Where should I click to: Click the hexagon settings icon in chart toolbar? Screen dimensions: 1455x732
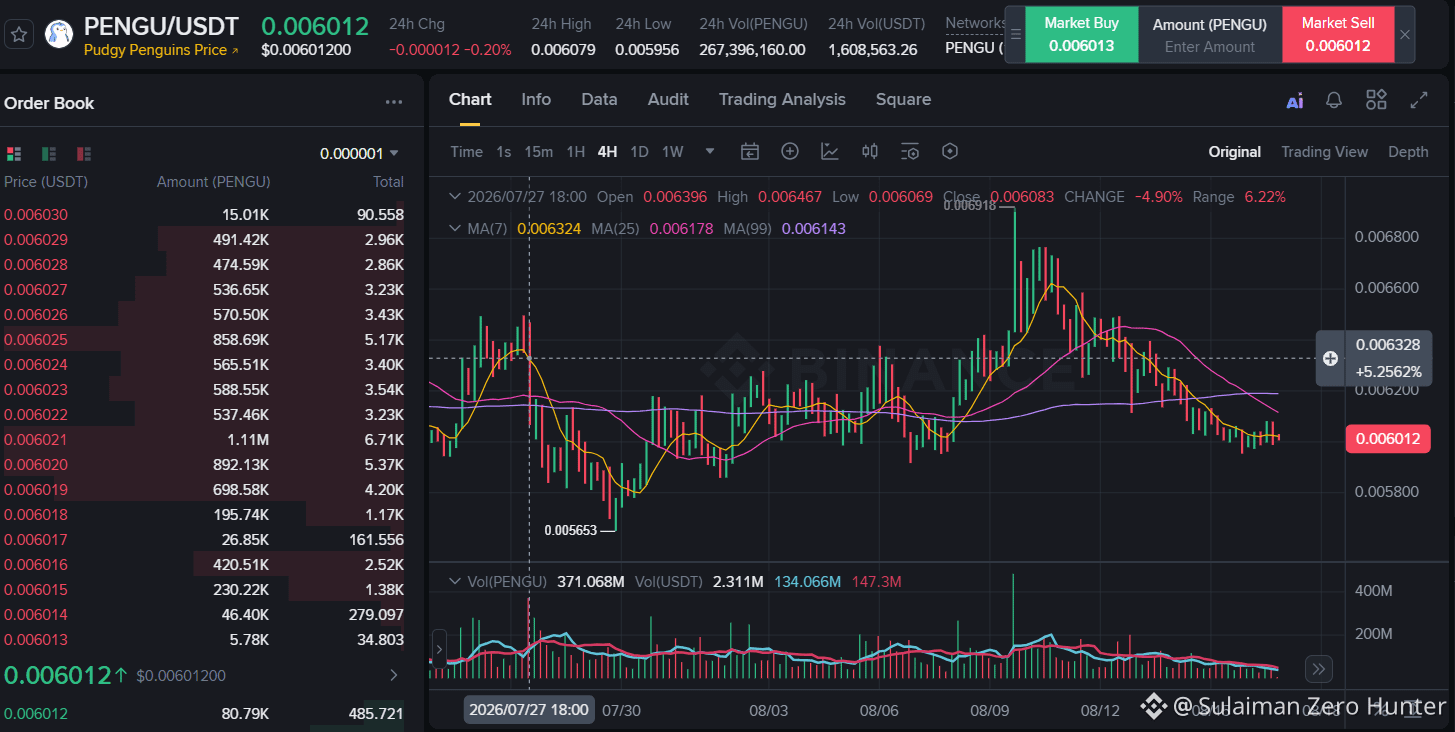point(950,151)
